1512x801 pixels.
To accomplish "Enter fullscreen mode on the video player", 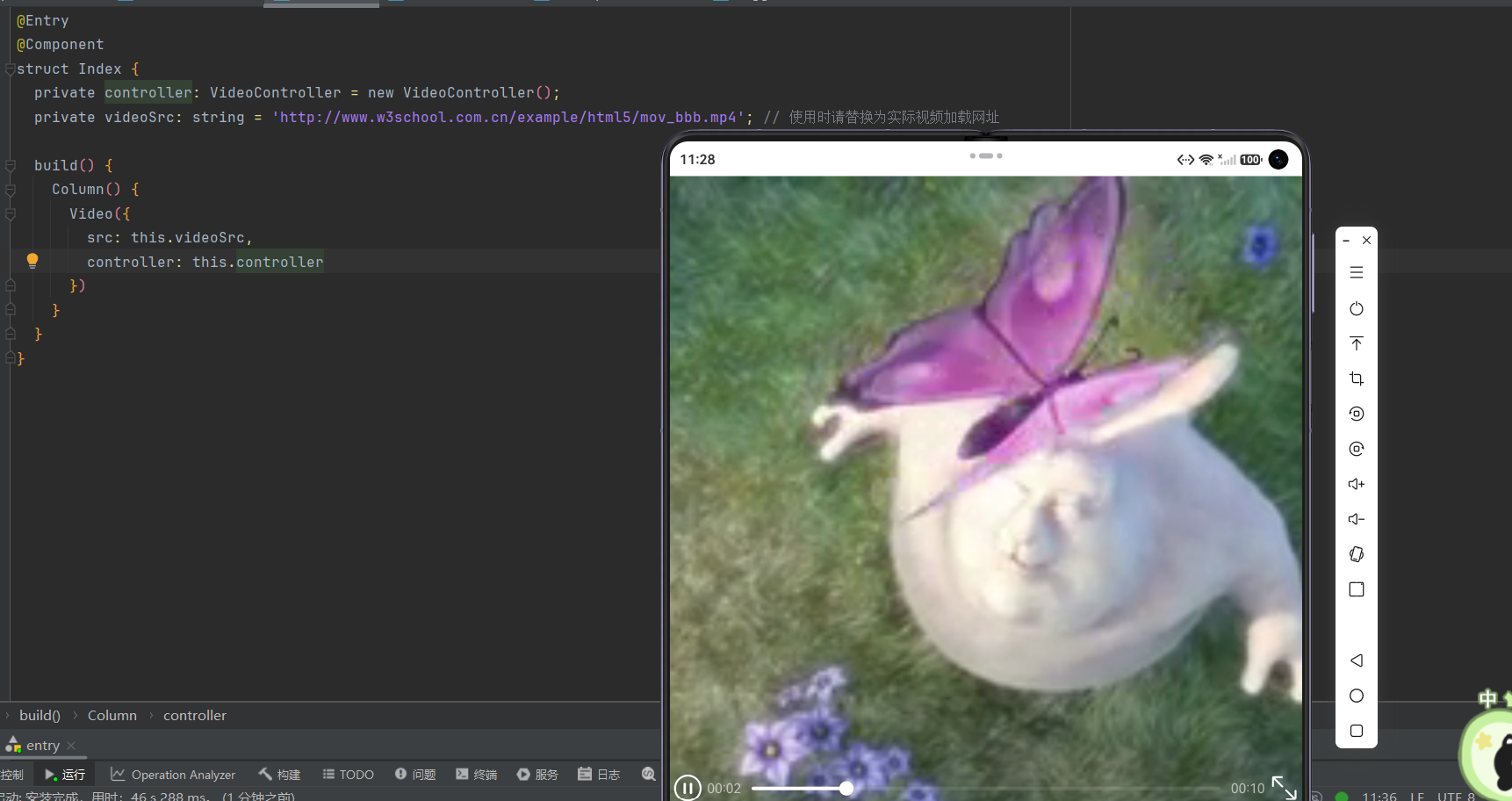I will (x=1284, y=787).
